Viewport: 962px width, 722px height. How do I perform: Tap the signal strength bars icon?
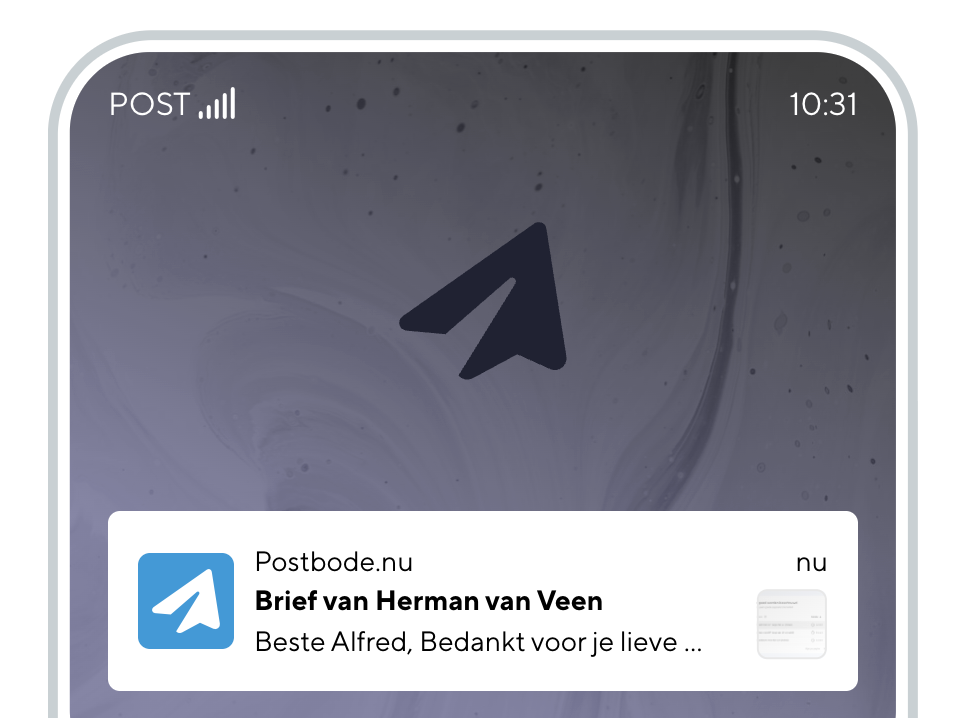coord(217,103)
